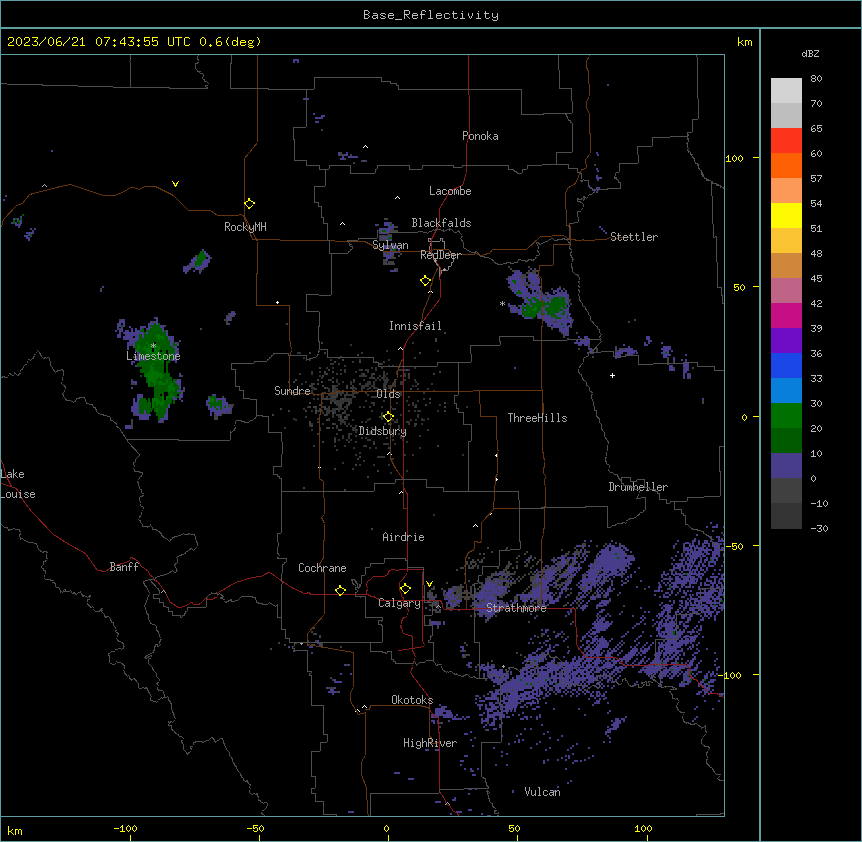The height and width of the screenshot is (842, 862).
Task: Click the light gray 80–70 dBZ legend swatch
Action: tap(786, 91)
